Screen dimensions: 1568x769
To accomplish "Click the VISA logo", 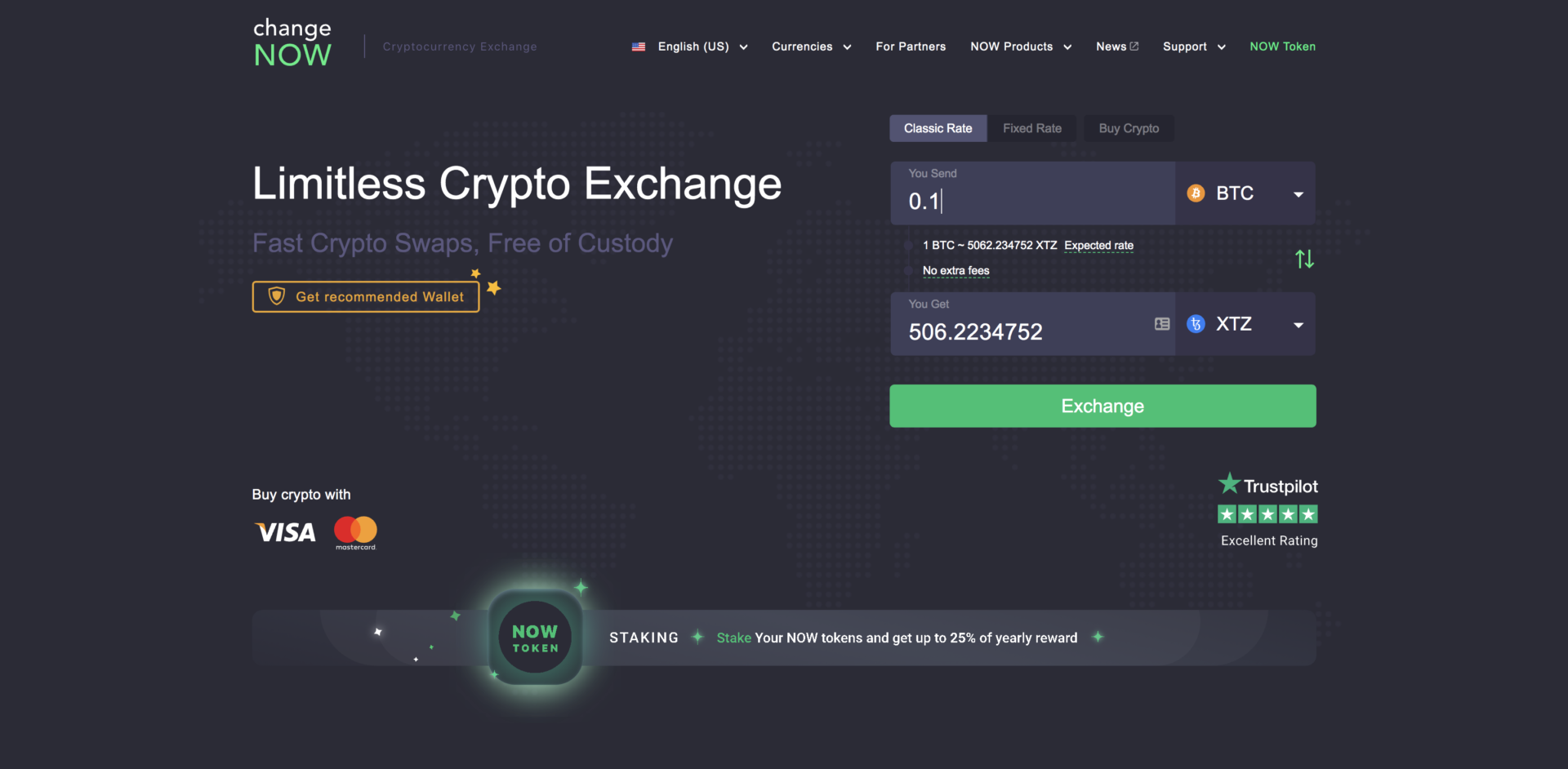I will (x=285, y=533).
